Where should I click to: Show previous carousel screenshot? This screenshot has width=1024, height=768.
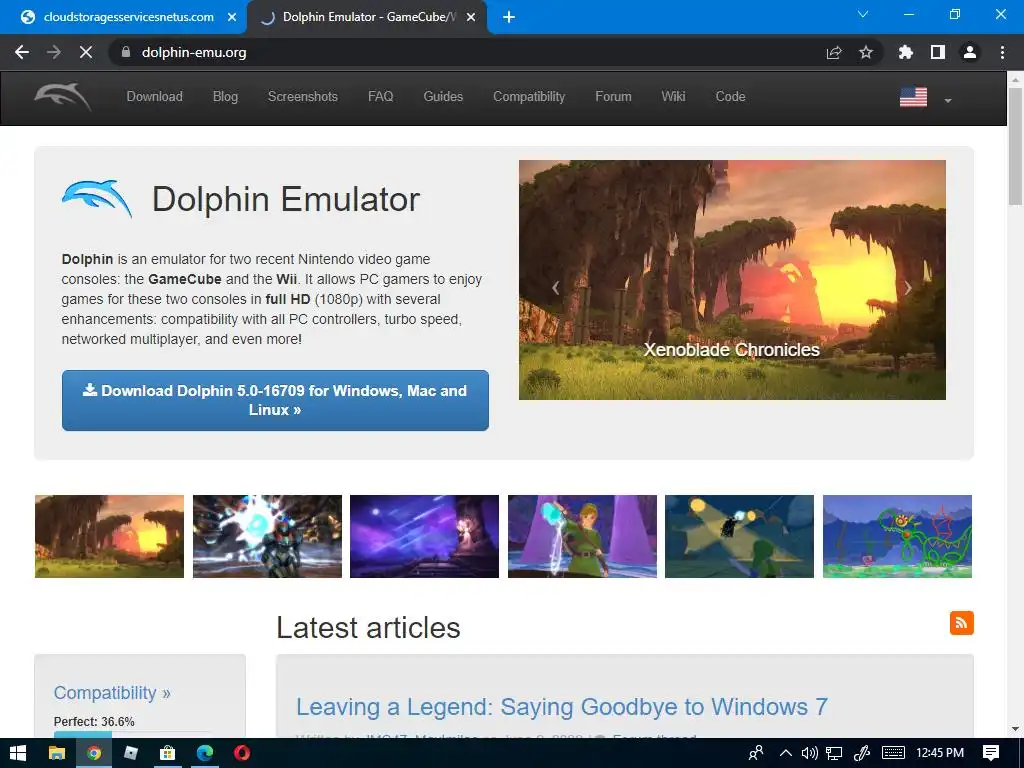click(x=556, y=287)
